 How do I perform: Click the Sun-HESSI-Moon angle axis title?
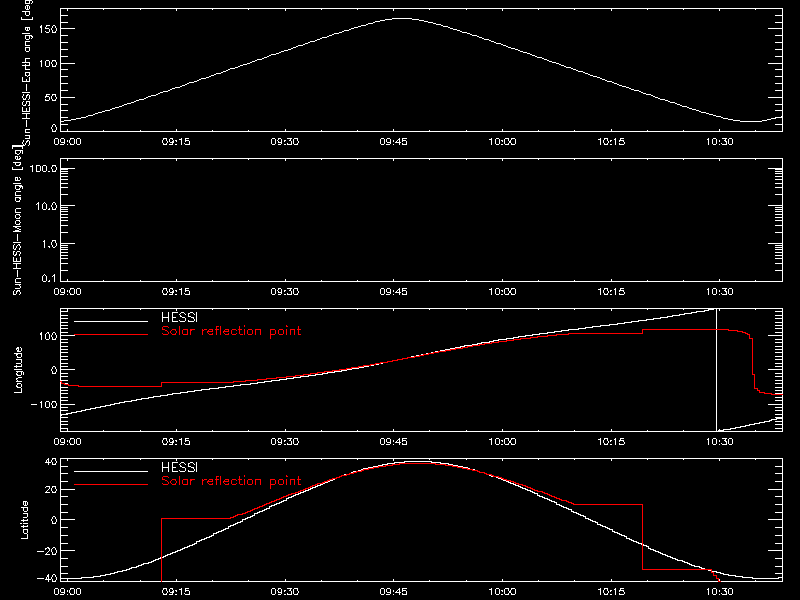[17, 220]
